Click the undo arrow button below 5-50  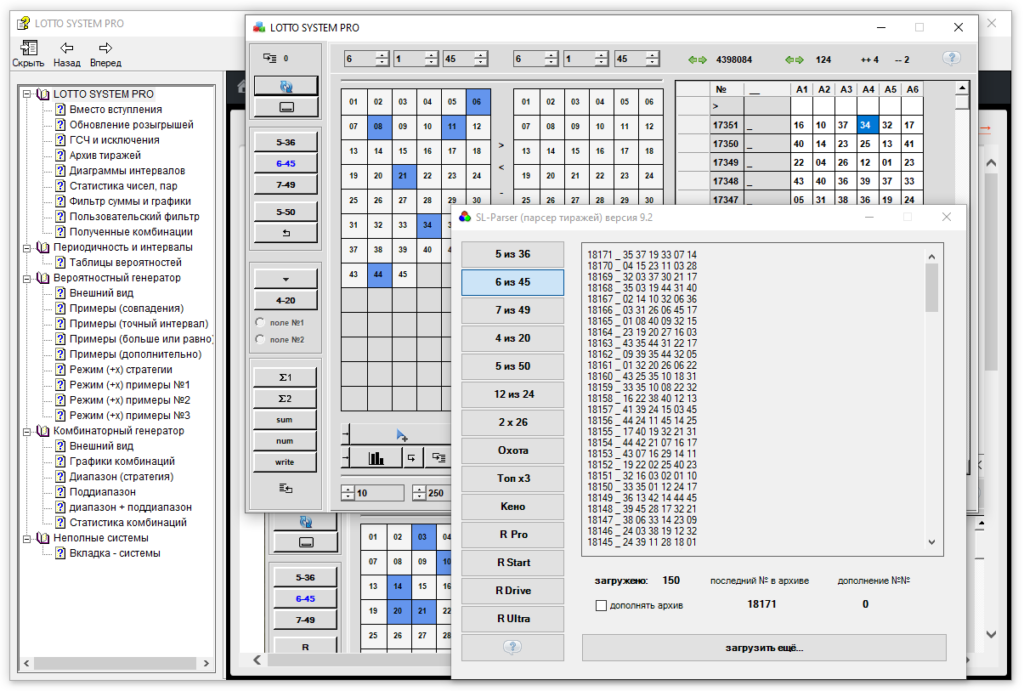point(286,233)
